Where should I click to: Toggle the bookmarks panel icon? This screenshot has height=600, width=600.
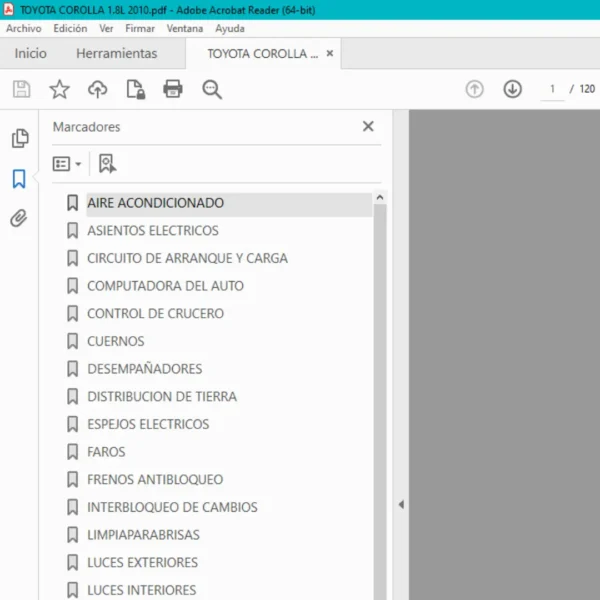pyautogui.click(x=19, y=179)
